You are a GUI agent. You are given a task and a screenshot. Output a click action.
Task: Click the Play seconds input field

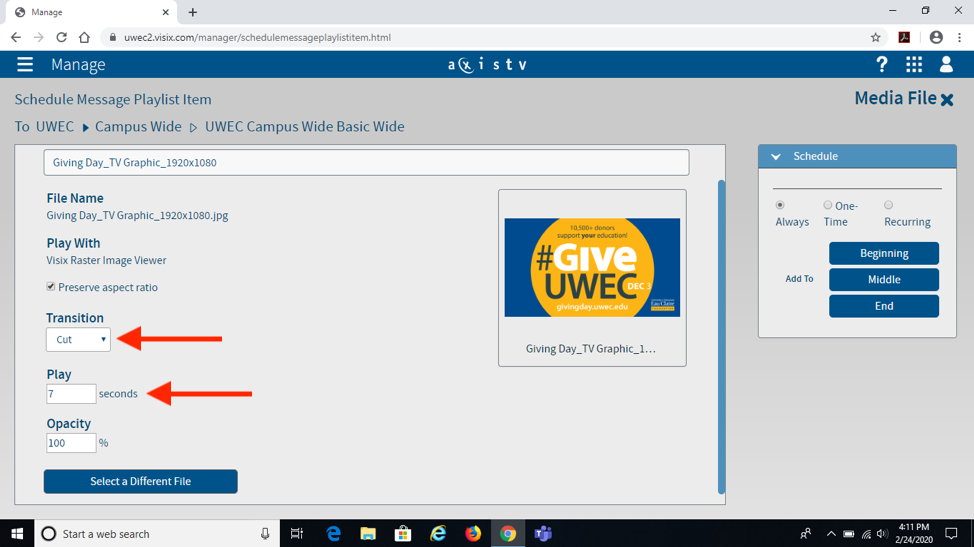click(71, 394)
